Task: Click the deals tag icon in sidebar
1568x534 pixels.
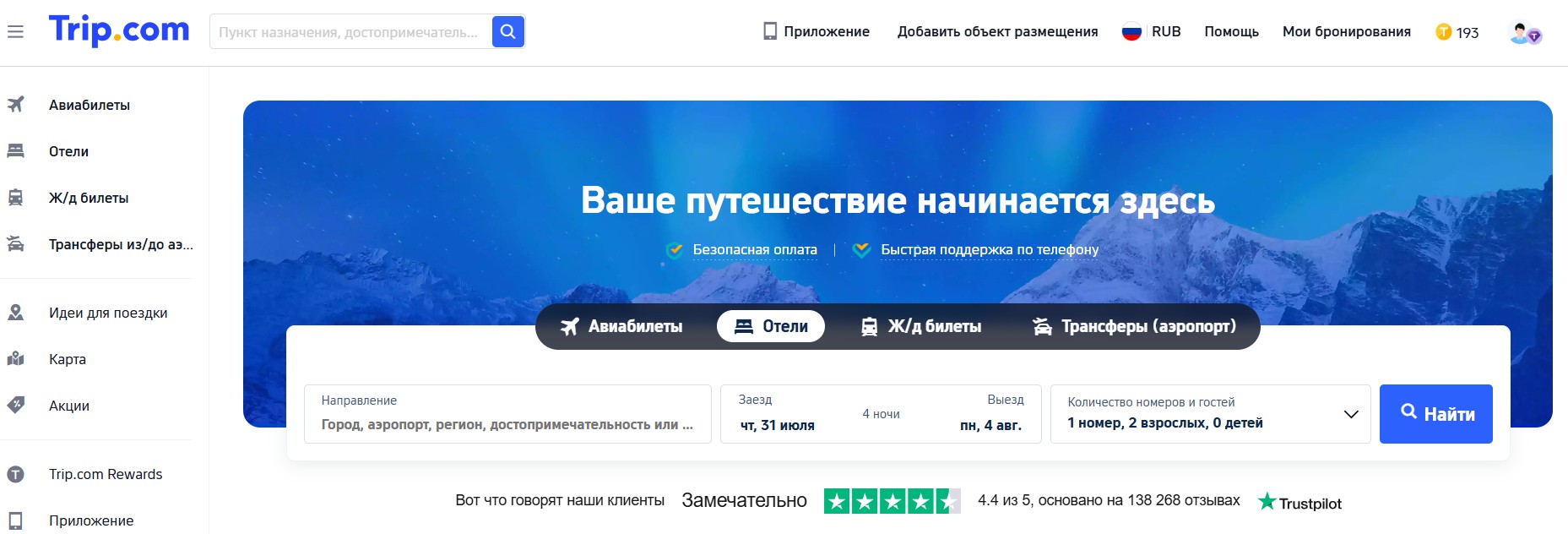Action: point(16,406)
